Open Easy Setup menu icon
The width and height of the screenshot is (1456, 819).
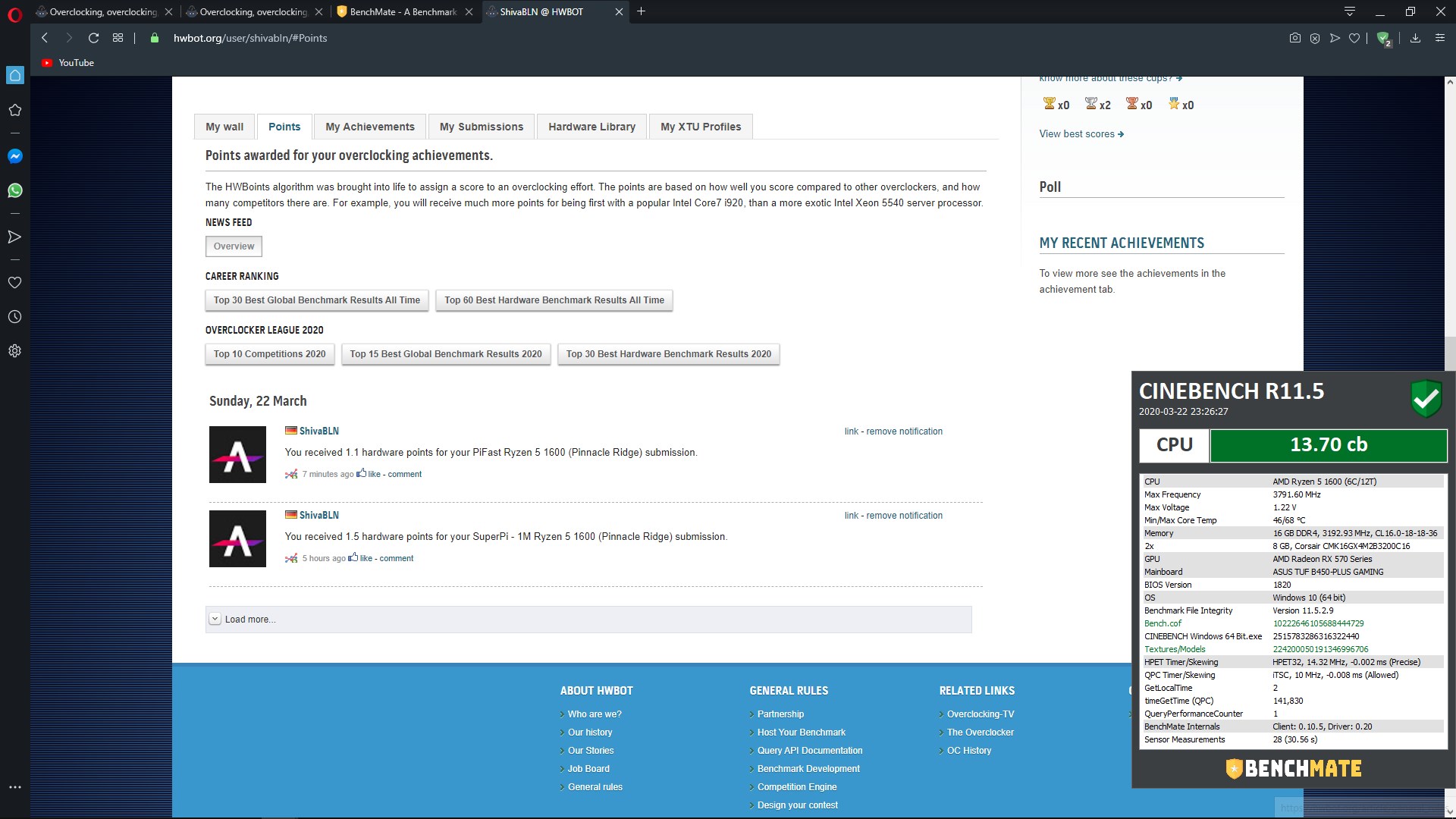coord(1440,38)
